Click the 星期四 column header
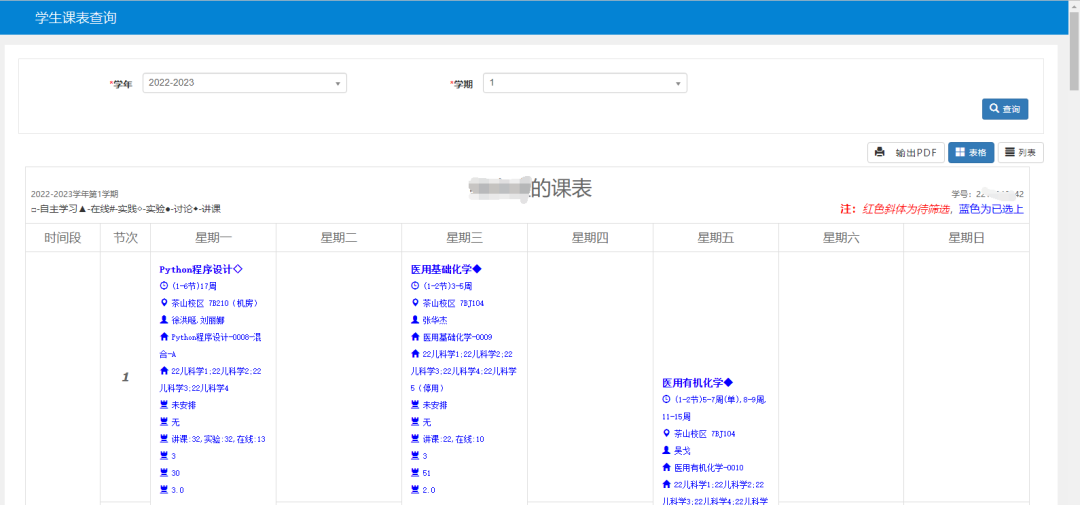The height and width of the screenshot is (505, 1080). 590,238
